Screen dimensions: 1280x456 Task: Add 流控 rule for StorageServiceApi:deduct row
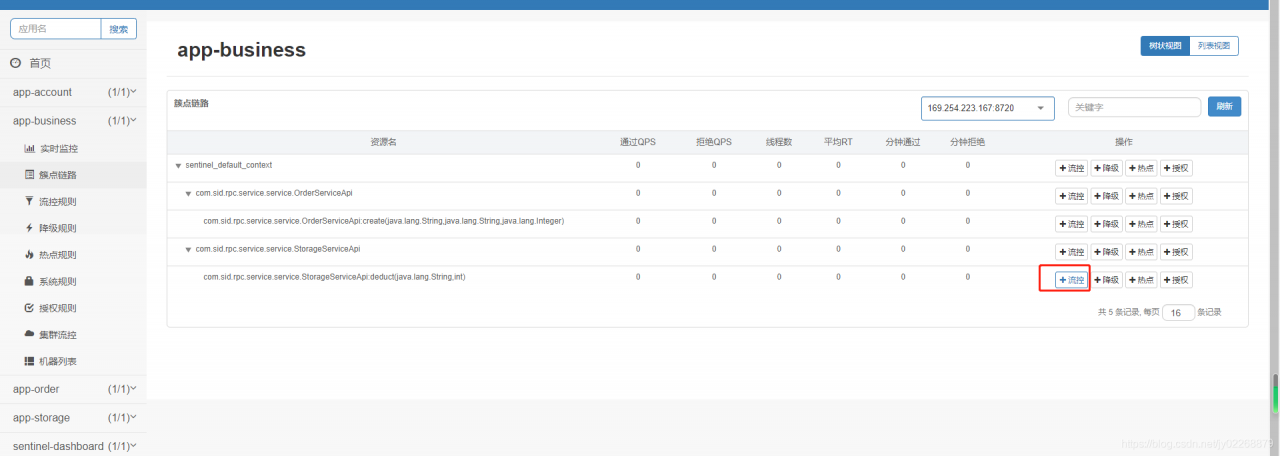coord(1071,280)
